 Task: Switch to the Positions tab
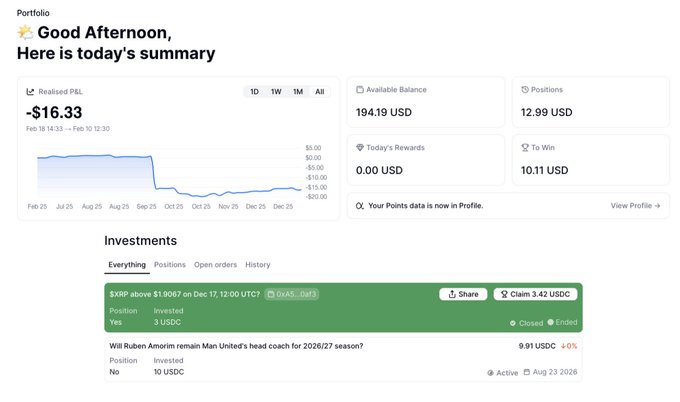coord(170,265)
